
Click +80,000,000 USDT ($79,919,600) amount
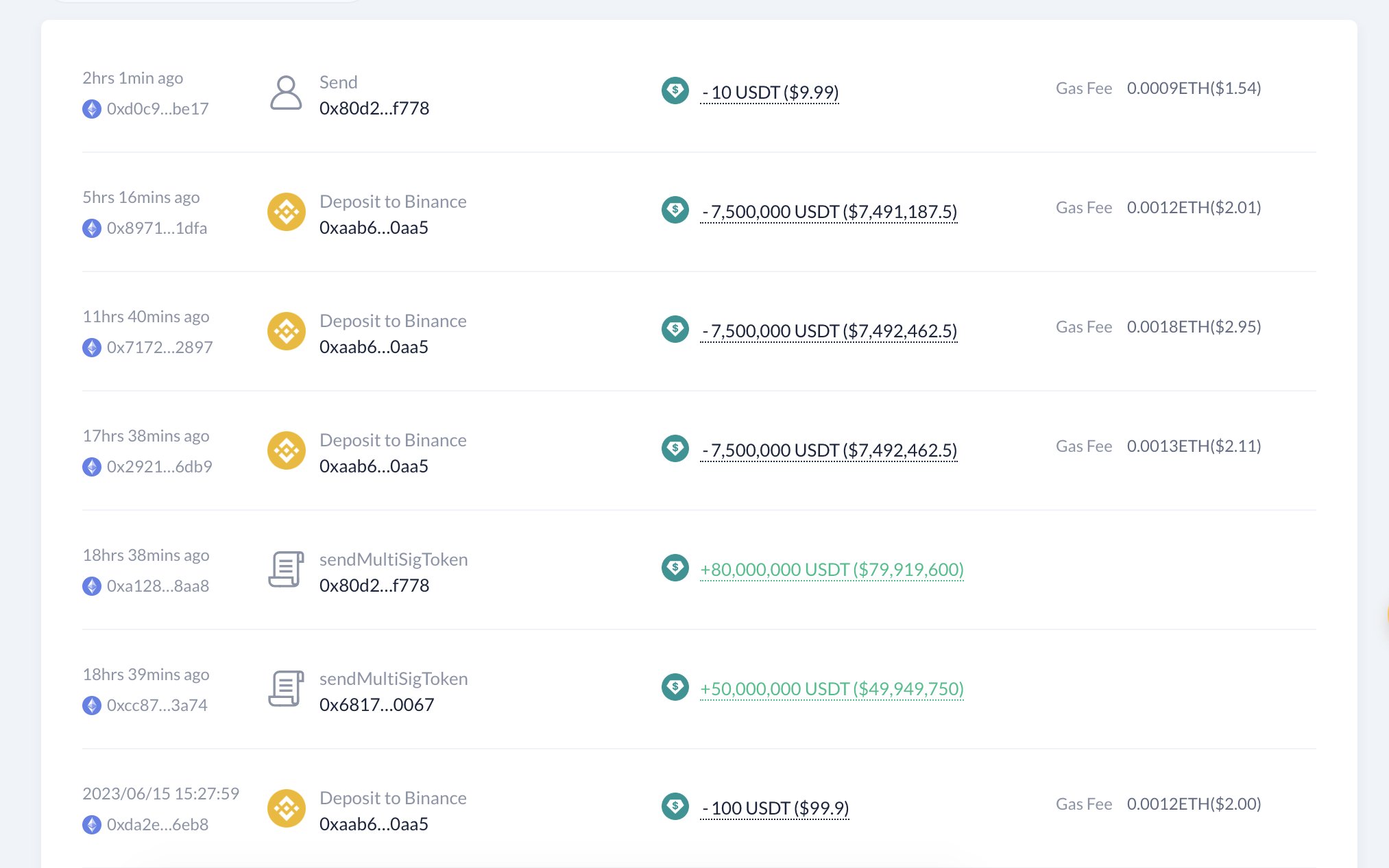coord(832,570)
